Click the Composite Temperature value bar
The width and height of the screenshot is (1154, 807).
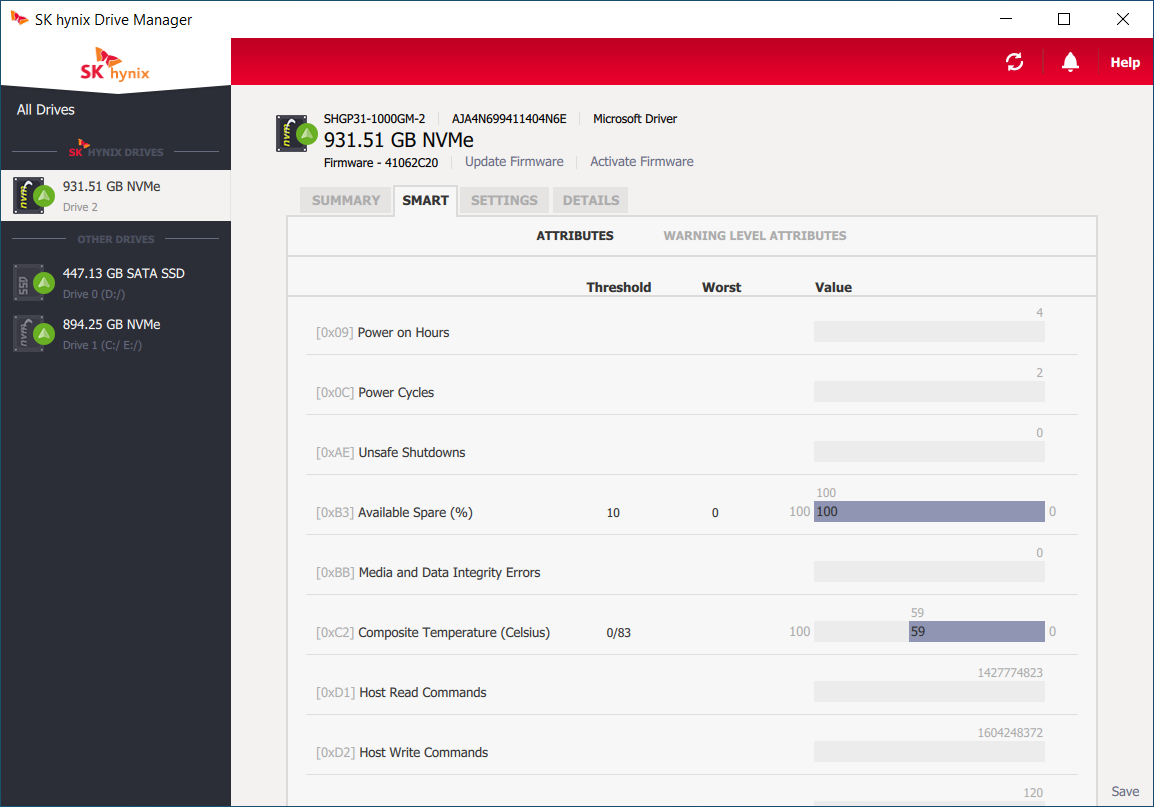(929, 631)
